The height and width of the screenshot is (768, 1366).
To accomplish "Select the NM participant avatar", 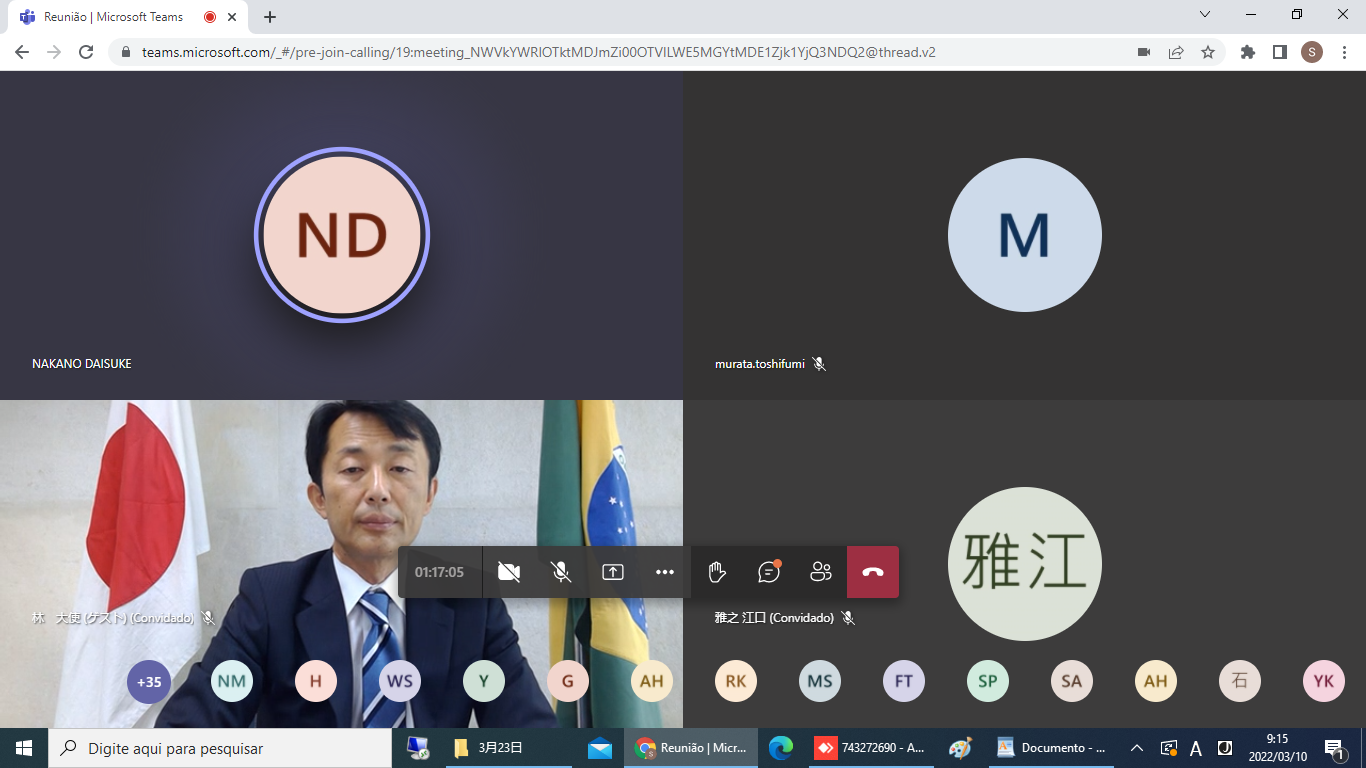I will [232, 682].
